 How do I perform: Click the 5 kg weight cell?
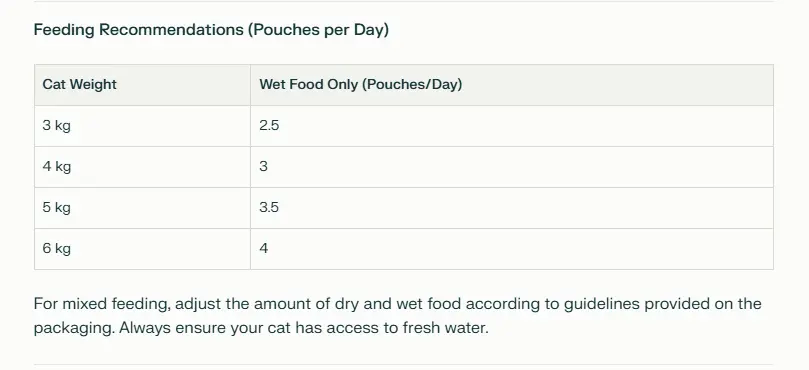click(142, 208)
